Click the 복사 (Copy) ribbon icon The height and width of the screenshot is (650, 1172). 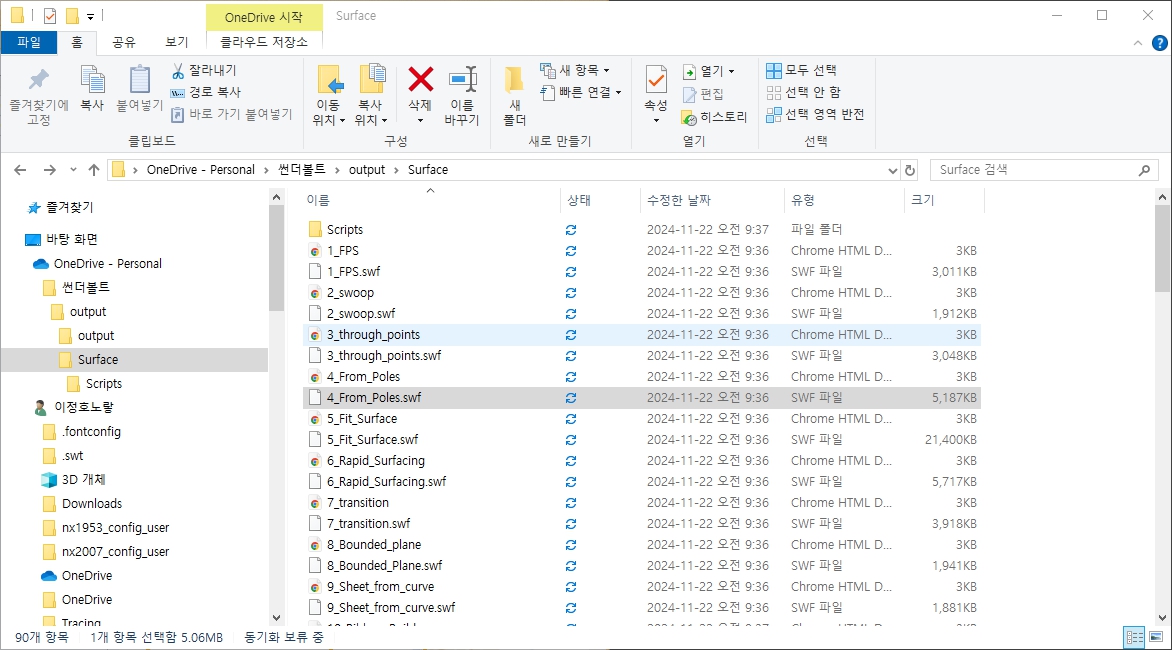[92, 80]
